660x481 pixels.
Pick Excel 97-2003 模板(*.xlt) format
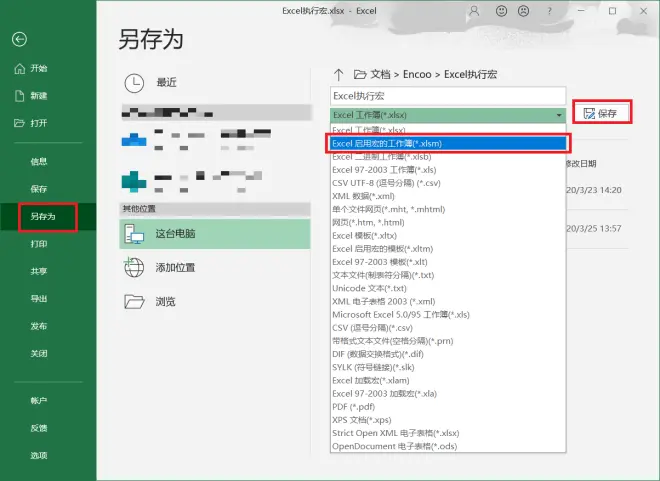(448, 262)
